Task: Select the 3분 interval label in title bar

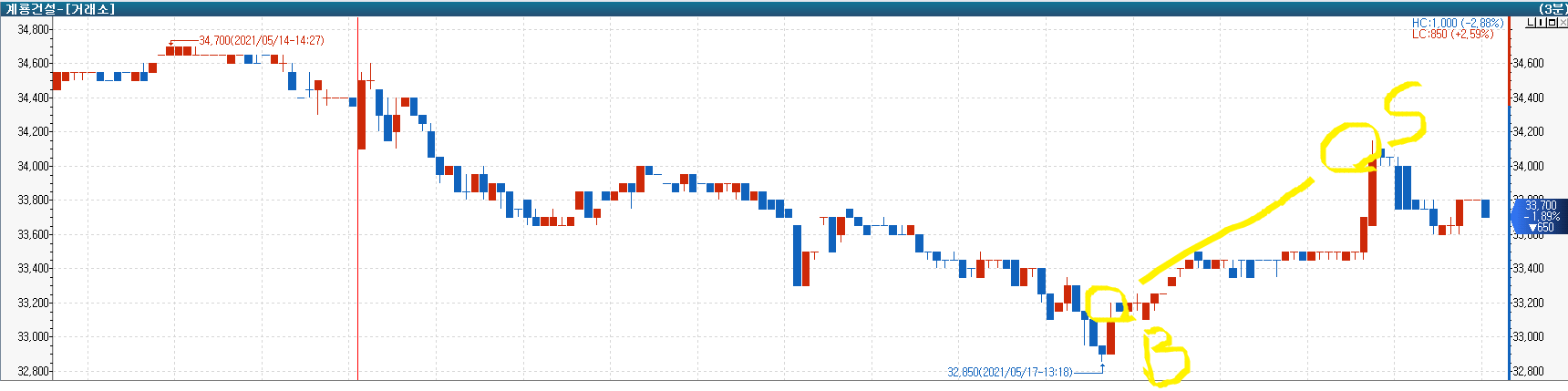Action: [x=1553, y=8]
